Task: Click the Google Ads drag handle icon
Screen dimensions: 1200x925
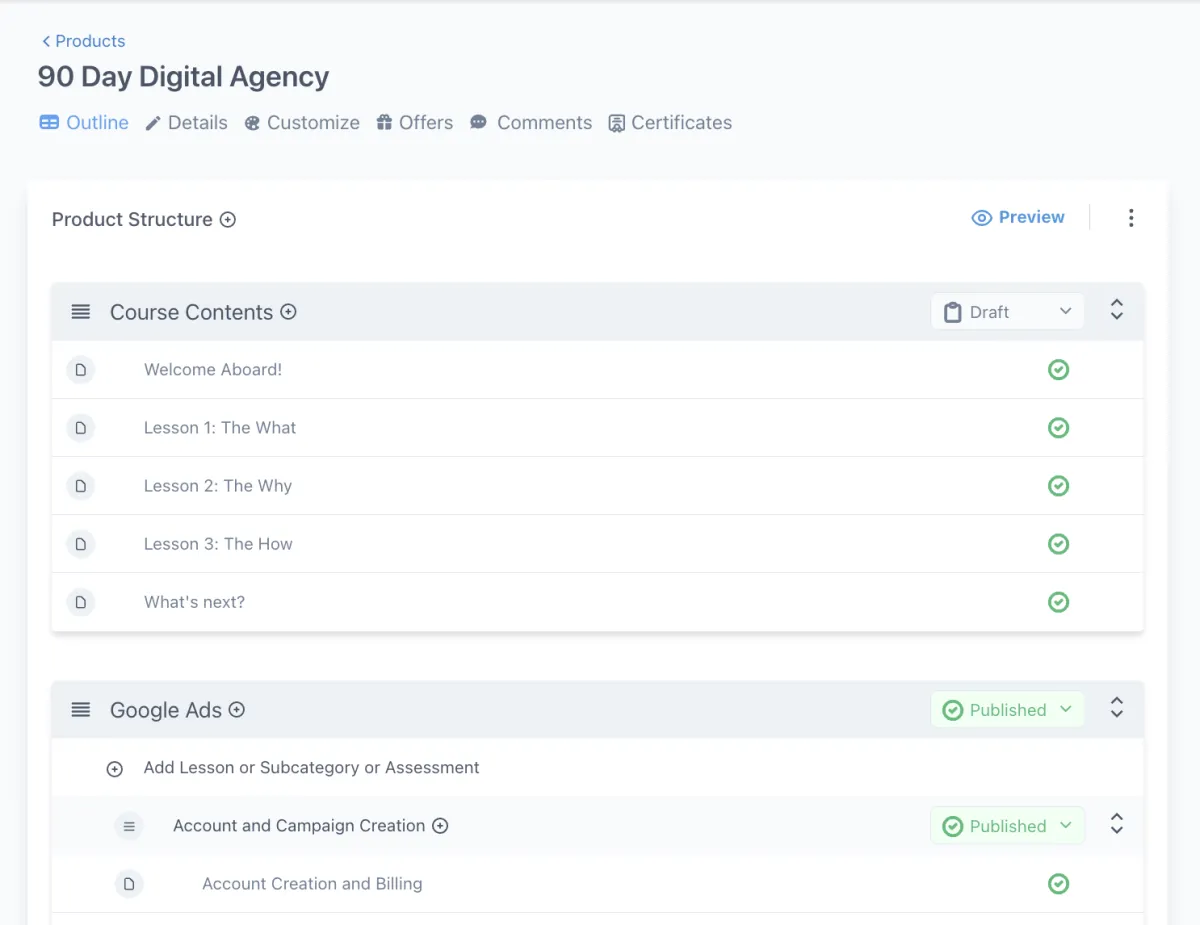Action: tap(81, 710)
